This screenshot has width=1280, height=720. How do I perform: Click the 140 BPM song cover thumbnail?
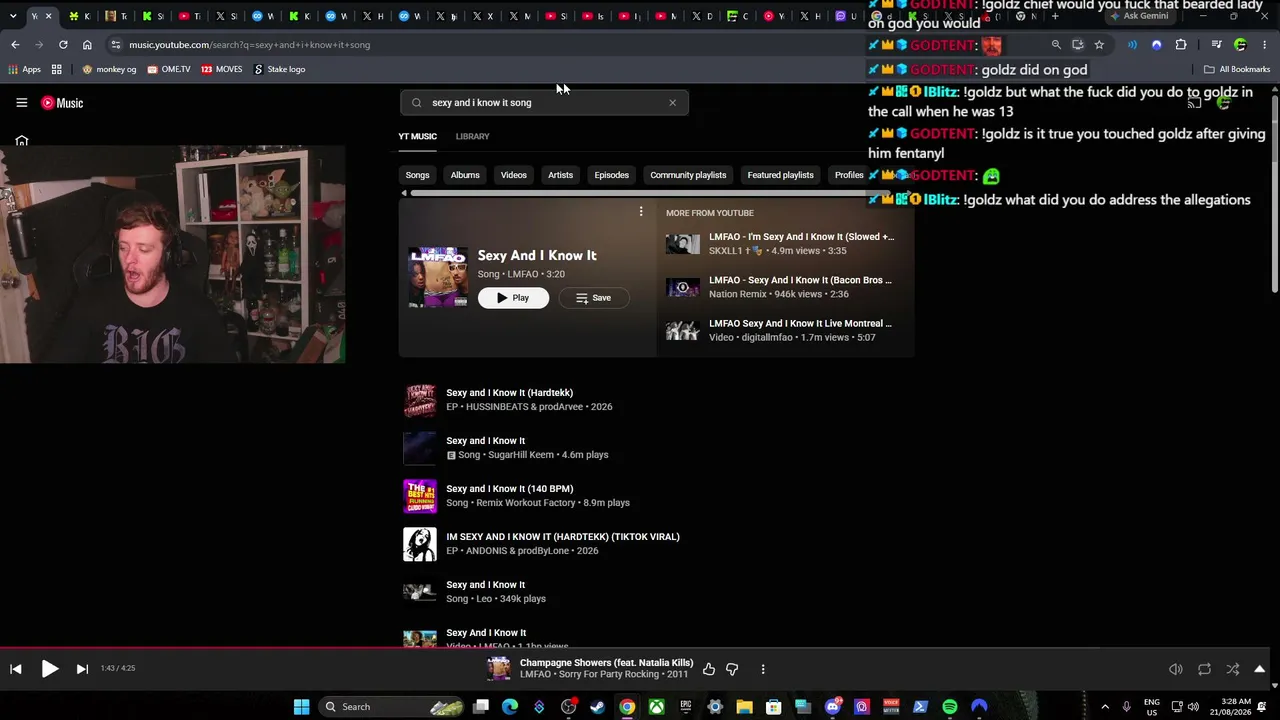420,496
